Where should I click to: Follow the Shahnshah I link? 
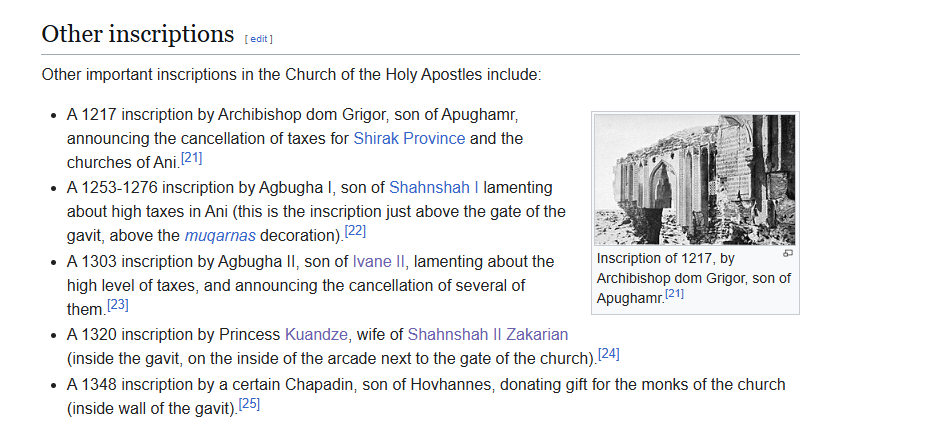[x=434, y=187]
